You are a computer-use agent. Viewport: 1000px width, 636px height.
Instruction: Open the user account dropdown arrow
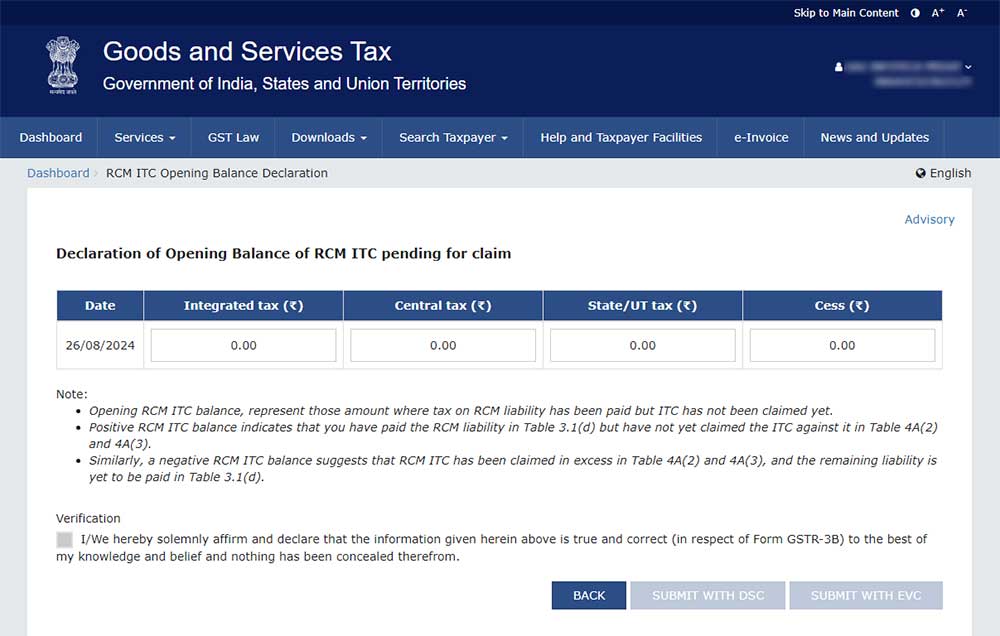(968, 67)
